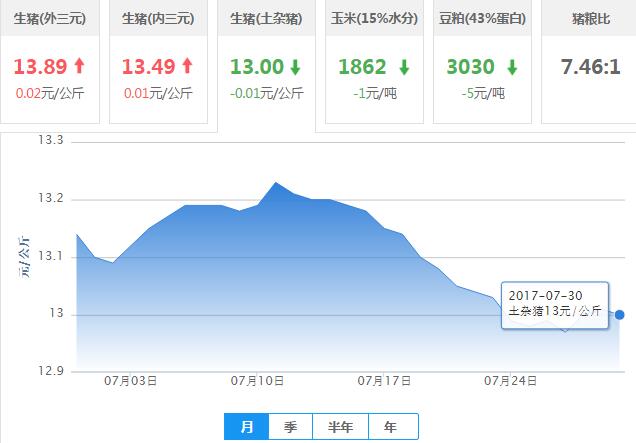Open the 玉米(15%水分) corn price tab

[375, 18]
